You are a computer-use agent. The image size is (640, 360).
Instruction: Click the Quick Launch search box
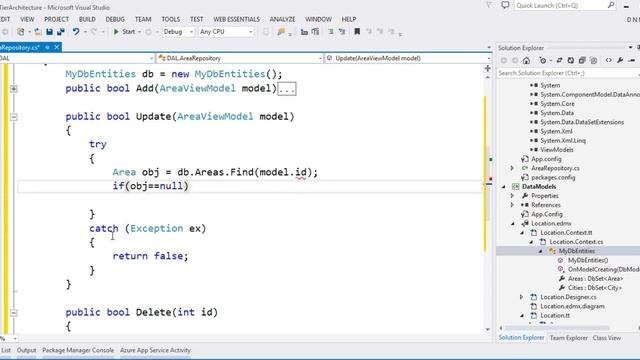tap(565, 5)
